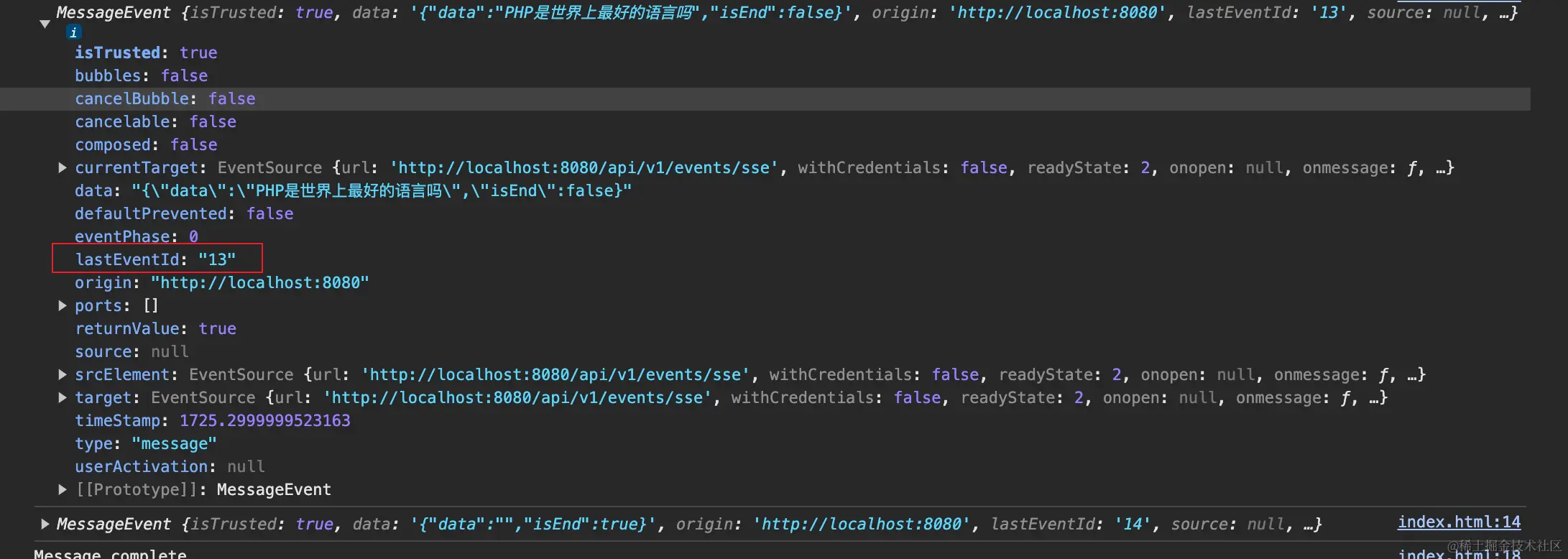Expand the second MessageEvent with lastEventId '14'
The height and width of the screenshot is (559, 1568).
point(45,524)
